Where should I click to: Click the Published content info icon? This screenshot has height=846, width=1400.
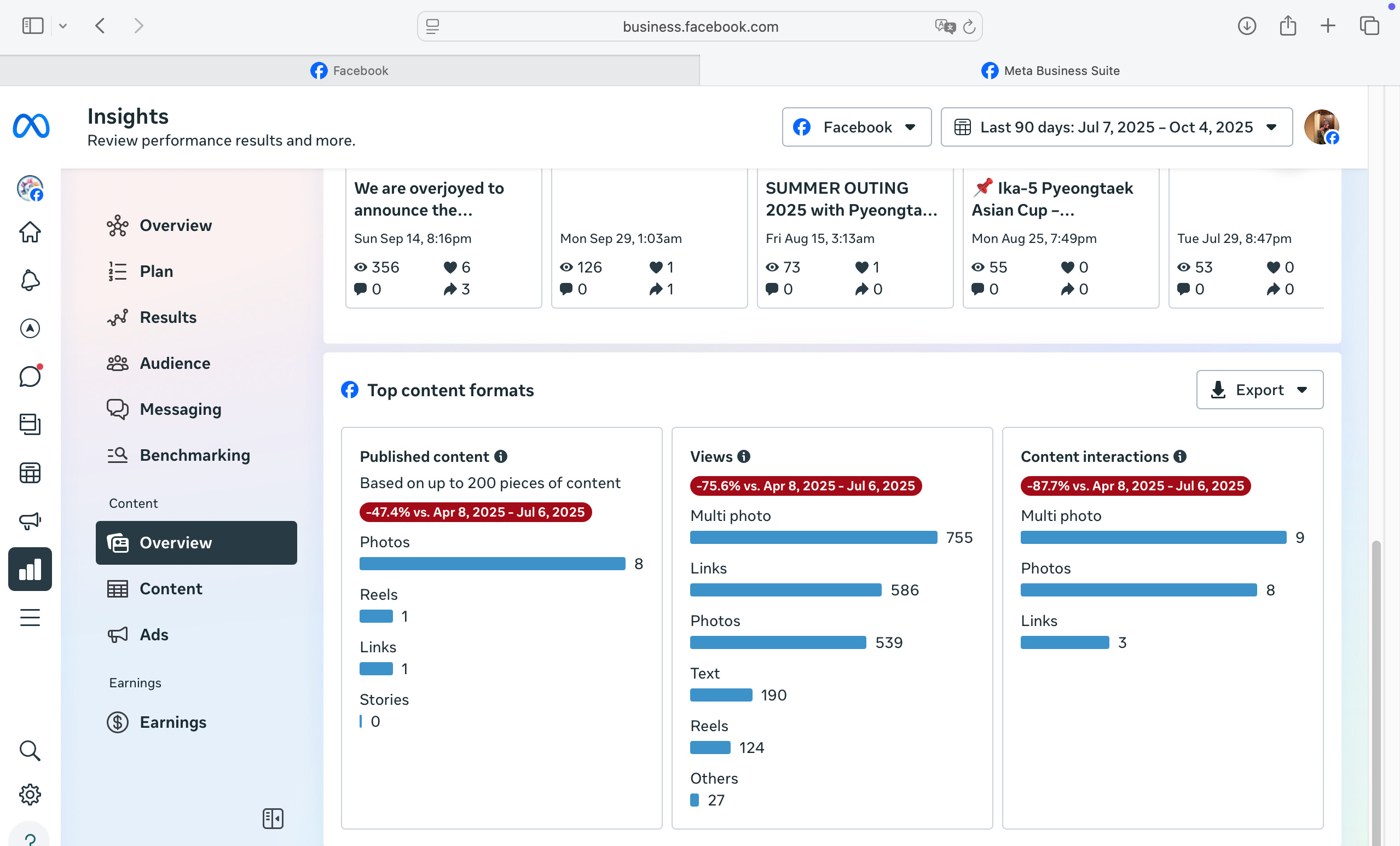pyautogui.click(x=501, y=456)
